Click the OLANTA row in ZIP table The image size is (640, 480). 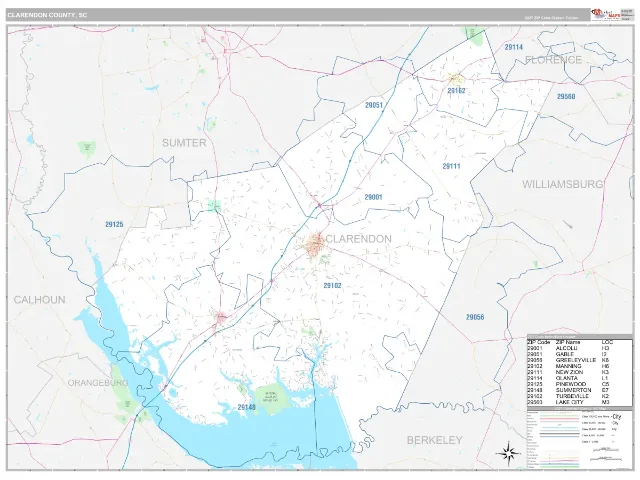(x=580, y=378)
